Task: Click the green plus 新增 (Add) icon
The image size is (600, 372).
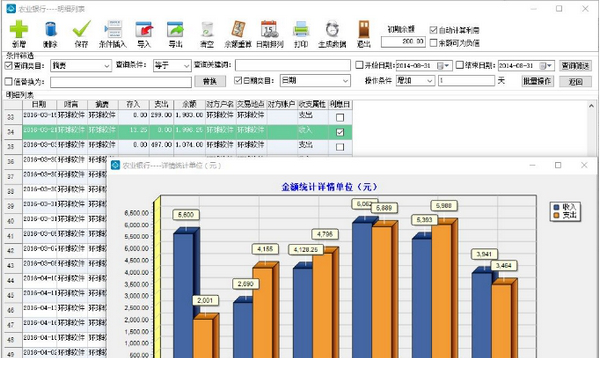Action: [19, 29]
